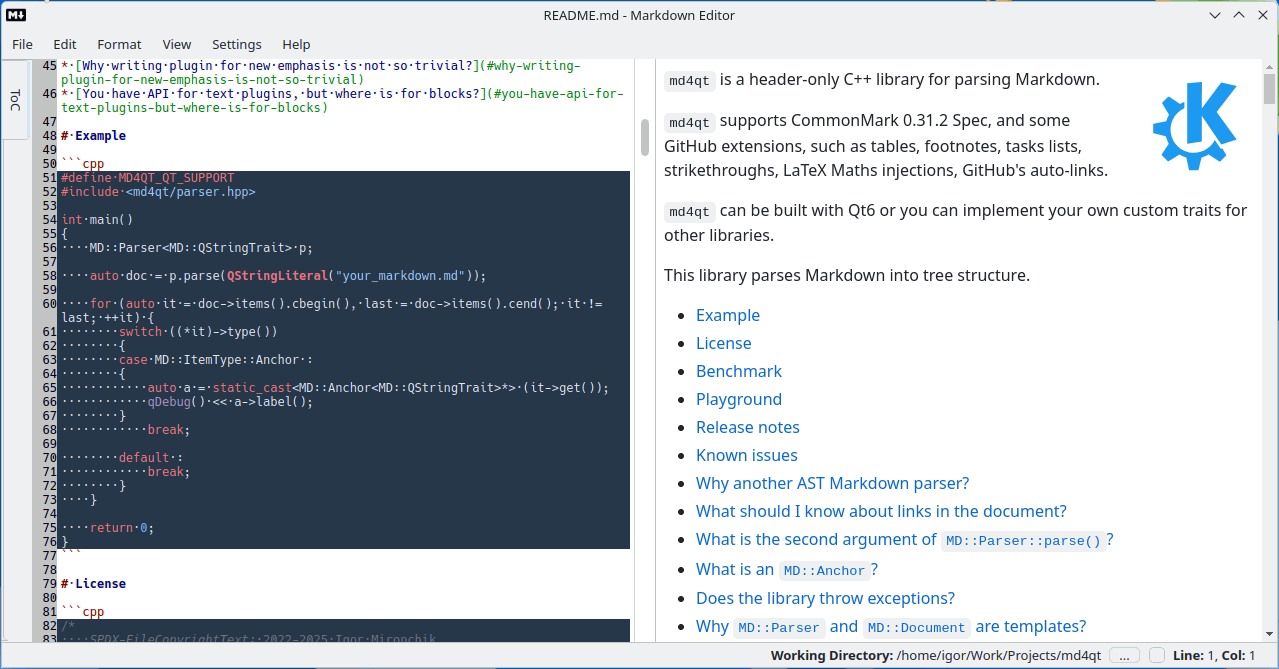Expand the View menu
1279x669 pixels.
(x=176, y=44)
